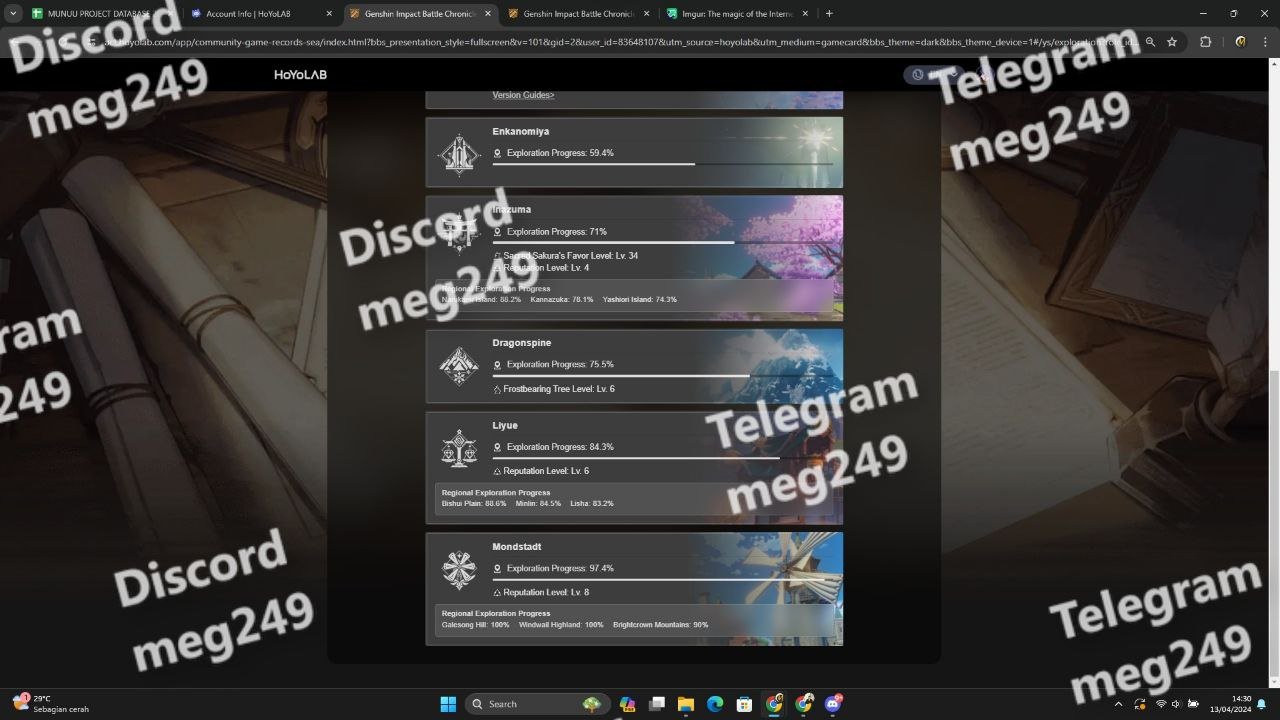Click 'Galesong Hill: 100%' text
The width and height of the screenshot is (1280, 720).
476,624
